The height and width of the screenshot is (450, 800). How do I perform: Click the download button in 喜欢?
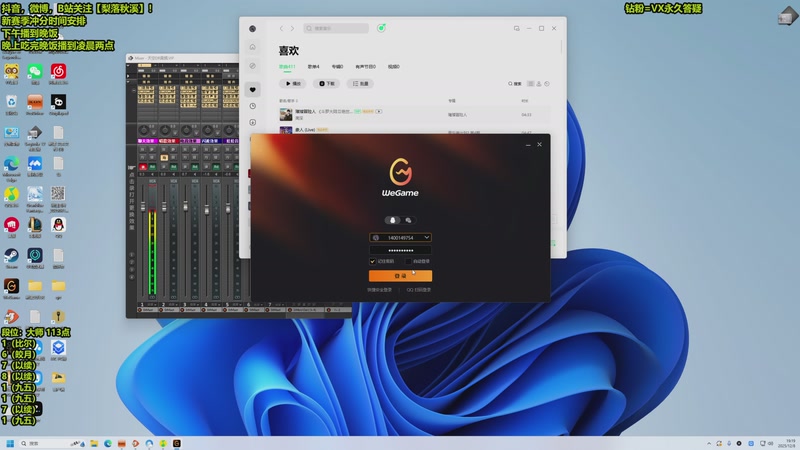coord(327,84)
